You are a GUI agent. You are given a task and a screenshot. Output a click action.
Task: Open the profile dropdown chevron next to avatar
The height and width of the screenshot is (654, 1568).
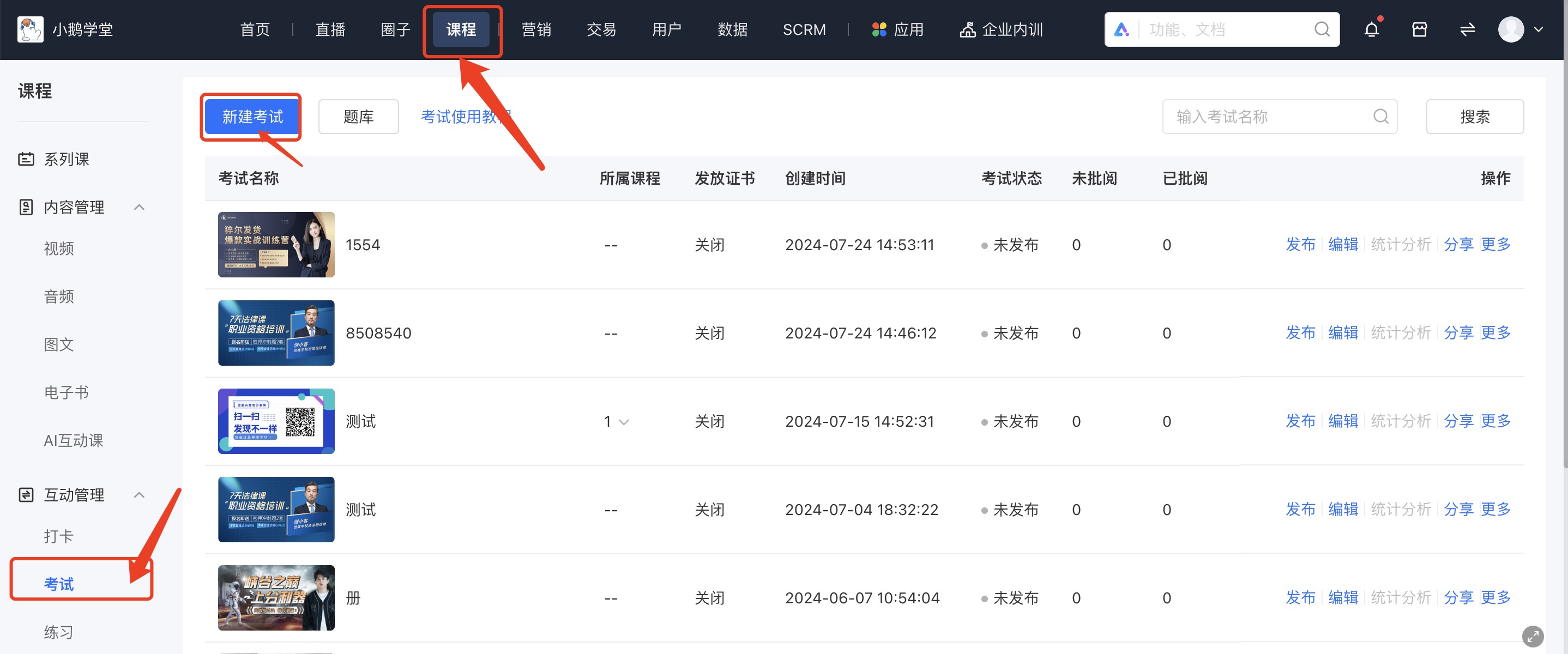pos(1540,30)
